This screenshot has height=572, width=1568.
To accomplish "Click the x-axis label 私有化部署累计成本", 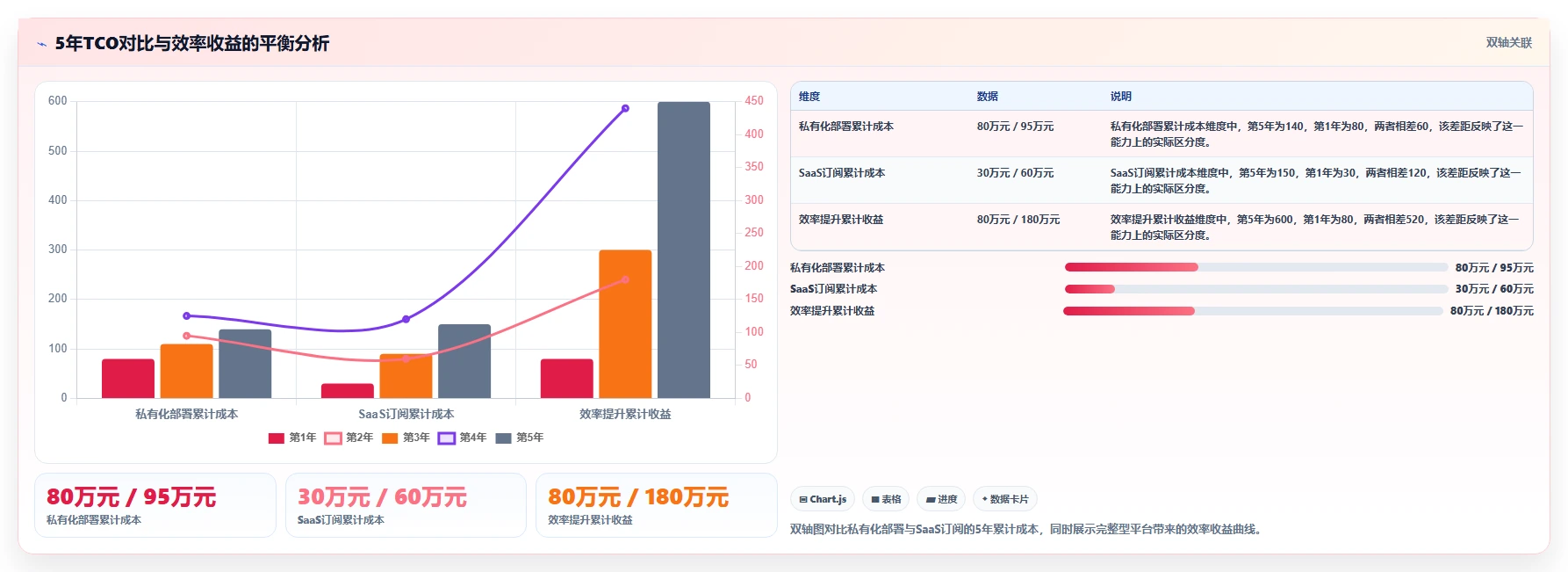I will pos(186,414).
